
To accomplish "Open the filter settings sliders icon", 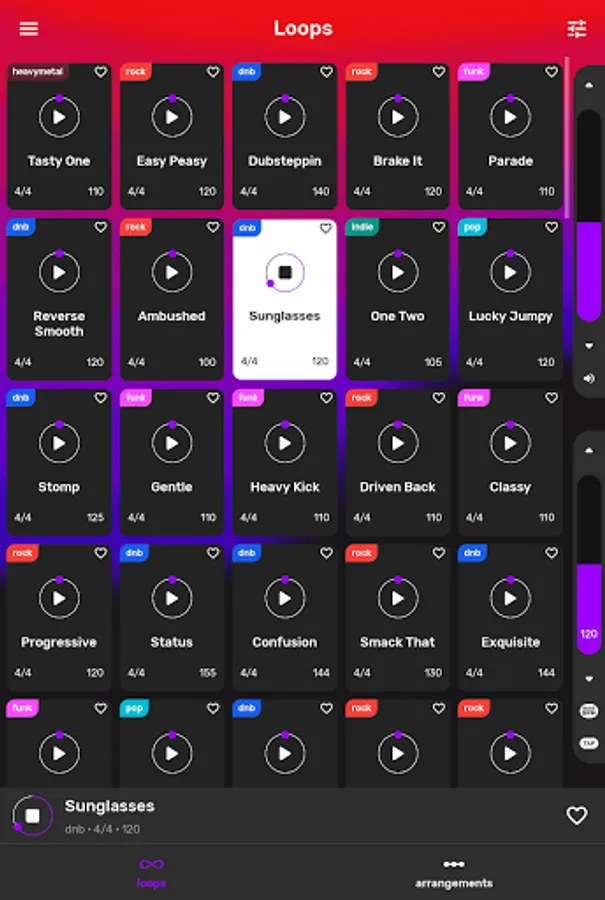I will pos(576,29).
